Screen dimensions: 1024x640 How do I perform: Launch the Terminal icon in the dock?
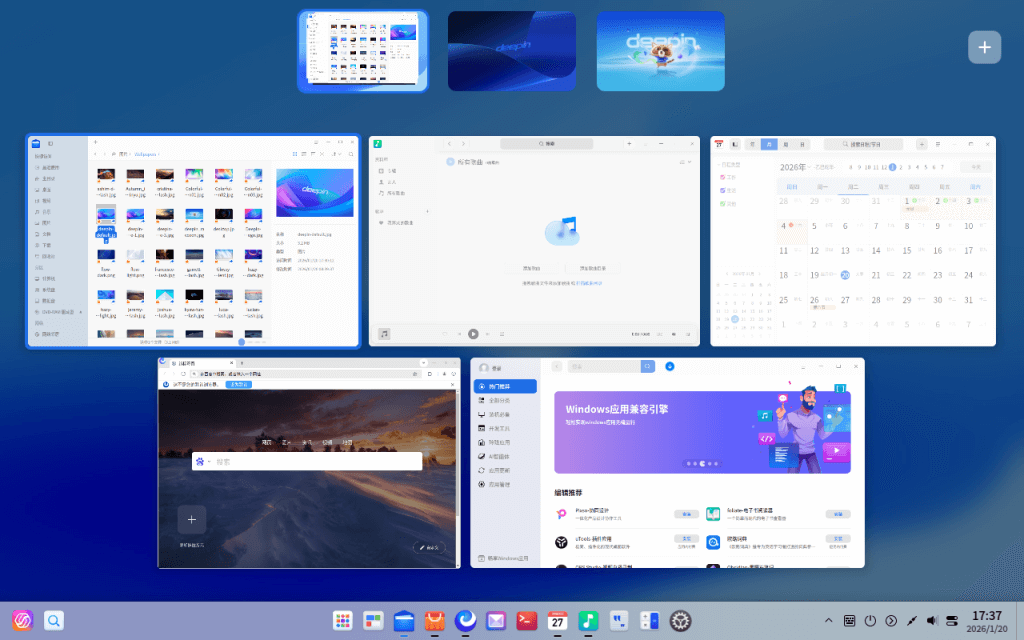click(526, 620)
